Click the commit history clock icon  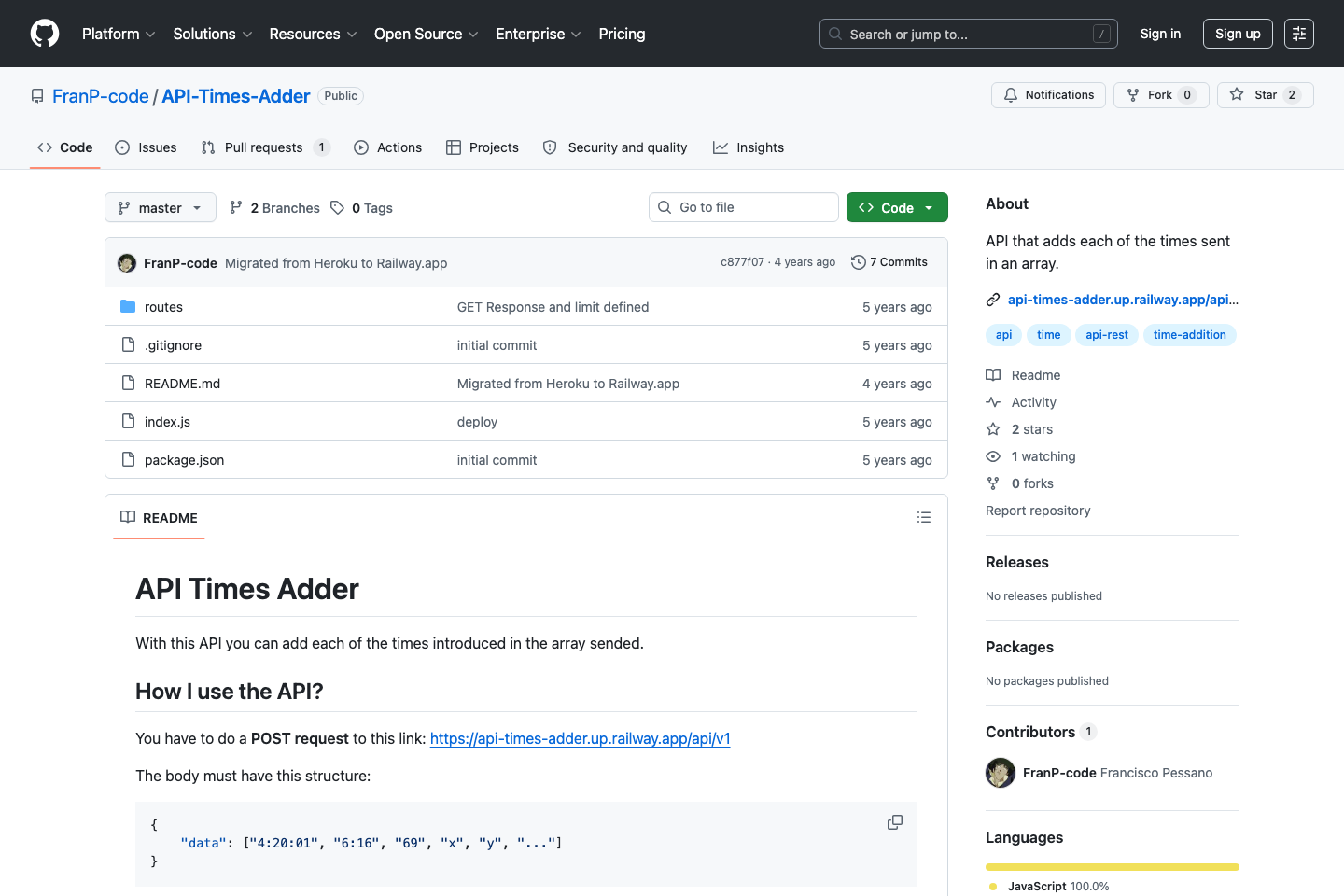click(858, 262)
